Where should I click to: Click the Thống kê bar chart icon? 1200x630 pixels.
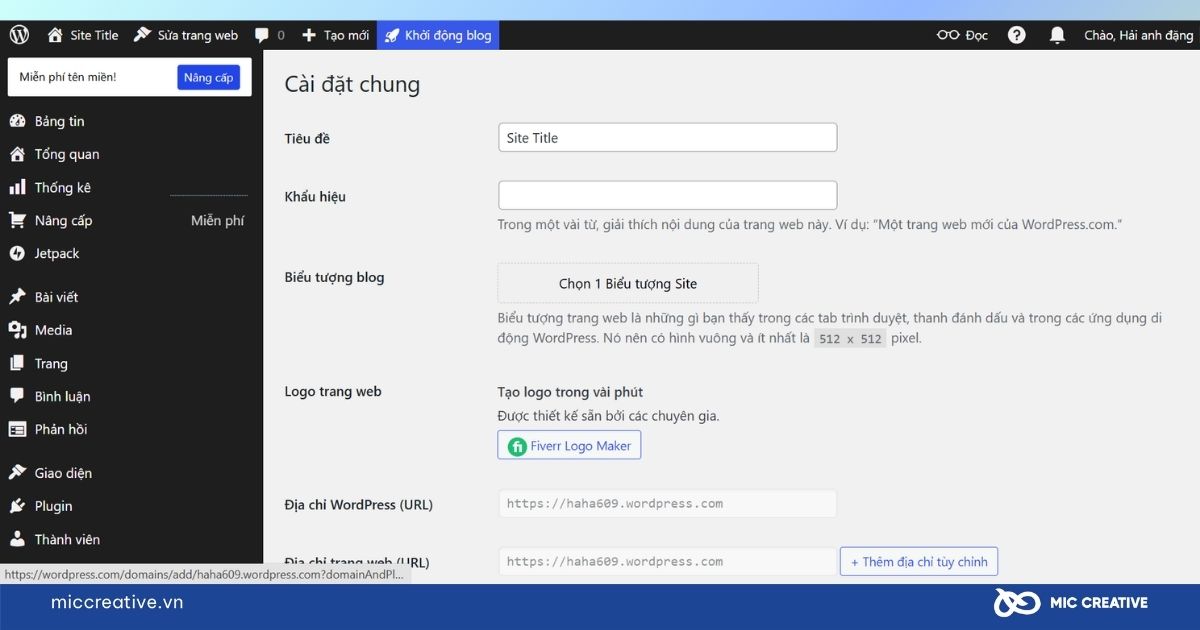click(17, 187)
